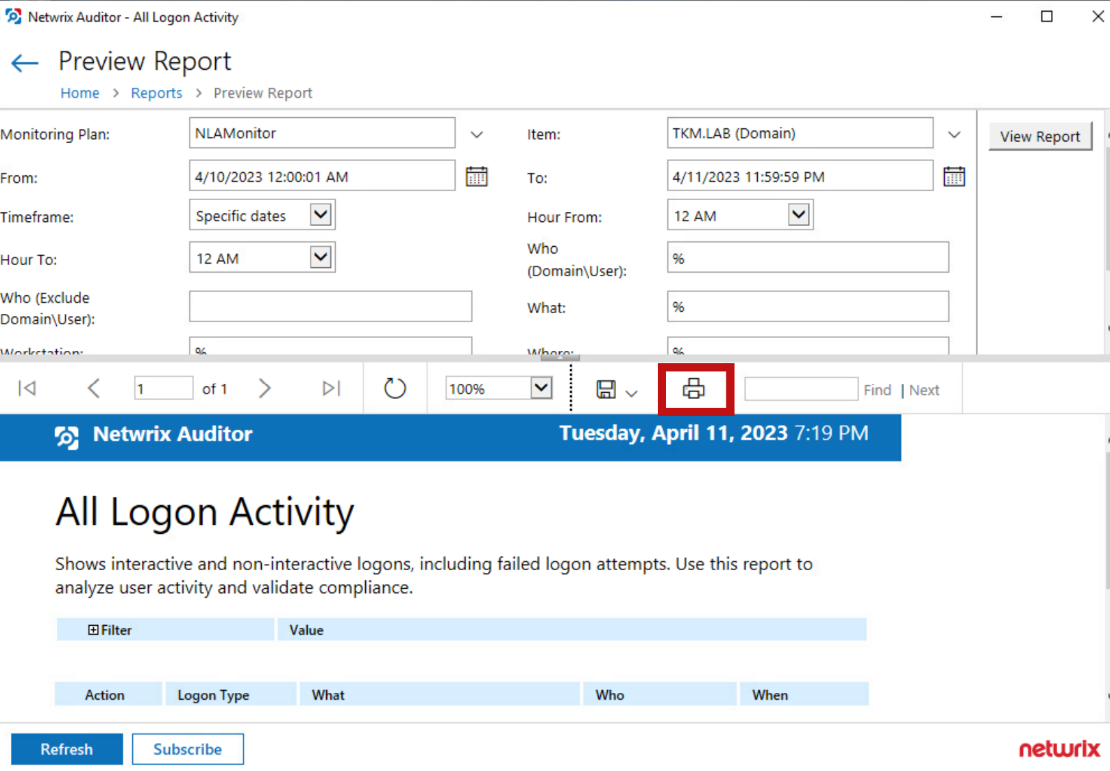Image resolution: width=1110 pixels, height=771 pixels.
Task: Click the next page arrow in the viewer toolbar
Action: [x=265, y=388]
